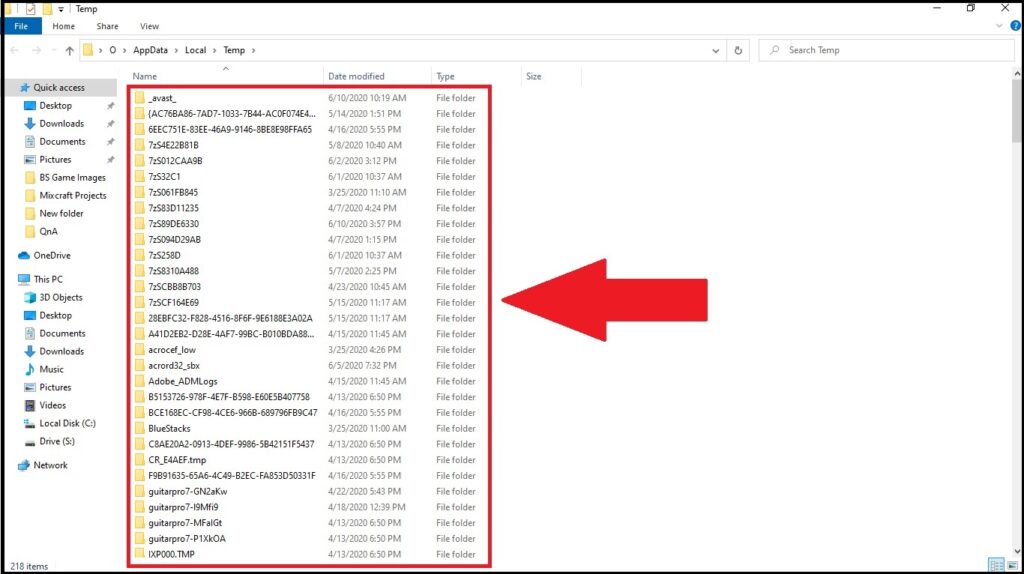
Task: Switch to details view in status bar
Action: [995, 566]
